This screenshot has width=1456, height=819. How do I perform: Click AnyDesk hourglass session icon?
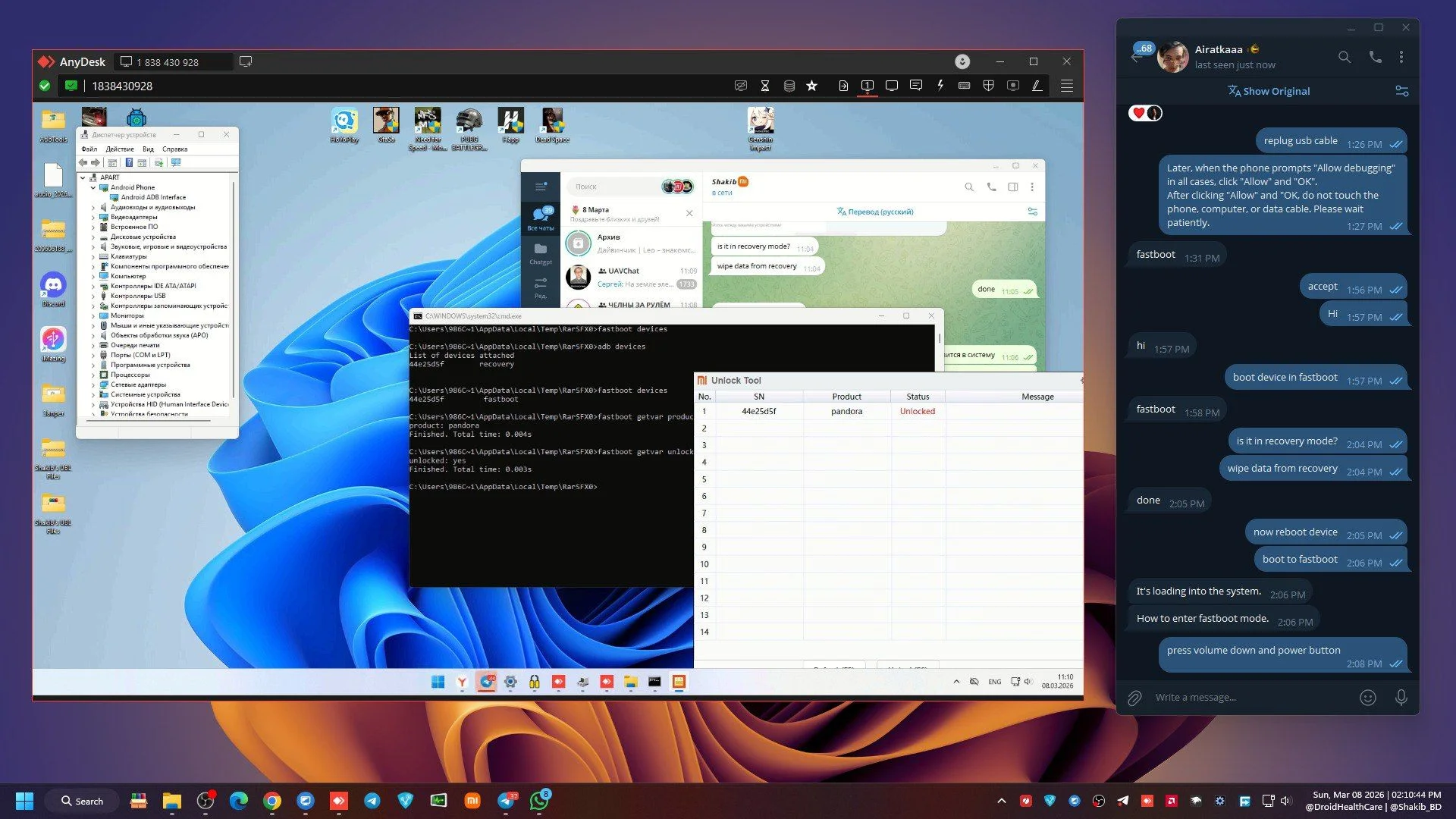(765, 86)
